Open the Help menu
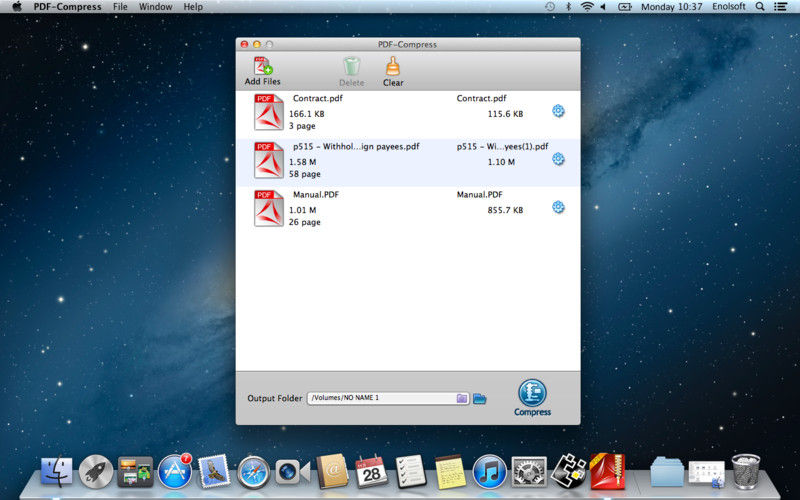 pos(193,7)
